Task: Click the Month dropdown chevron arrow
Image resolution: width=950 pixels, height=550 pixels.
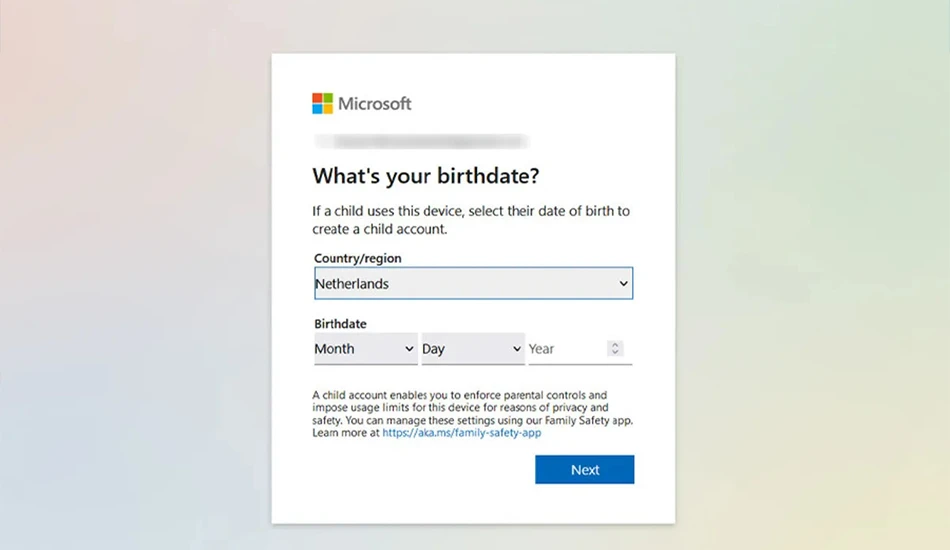Action: point(409,349)
